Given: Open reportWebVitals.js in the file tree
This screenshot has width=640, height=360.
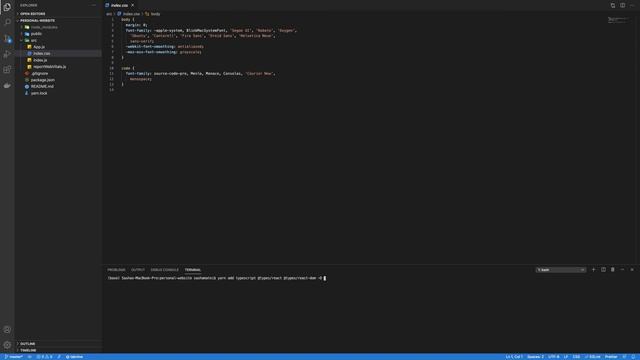Looking at the screenshot, I should 49,67.
